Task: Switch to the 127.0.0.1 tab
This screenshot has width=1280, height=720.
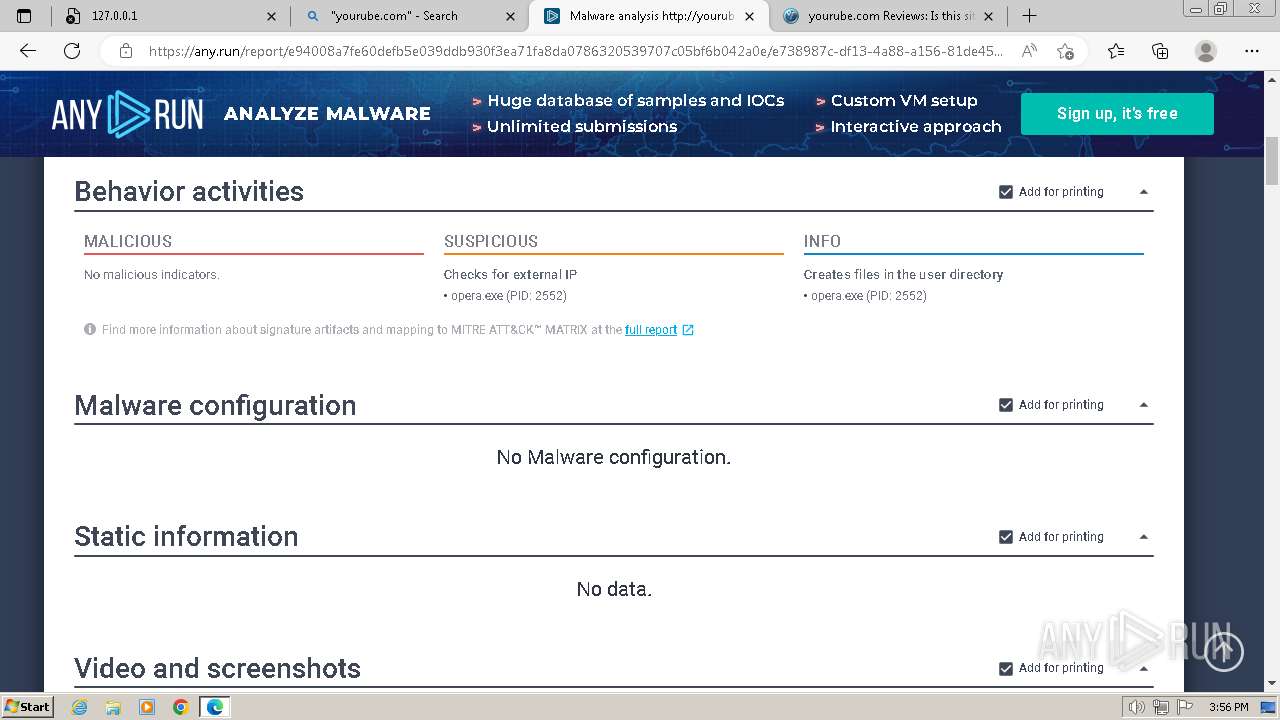Action: tap(170, 16)
